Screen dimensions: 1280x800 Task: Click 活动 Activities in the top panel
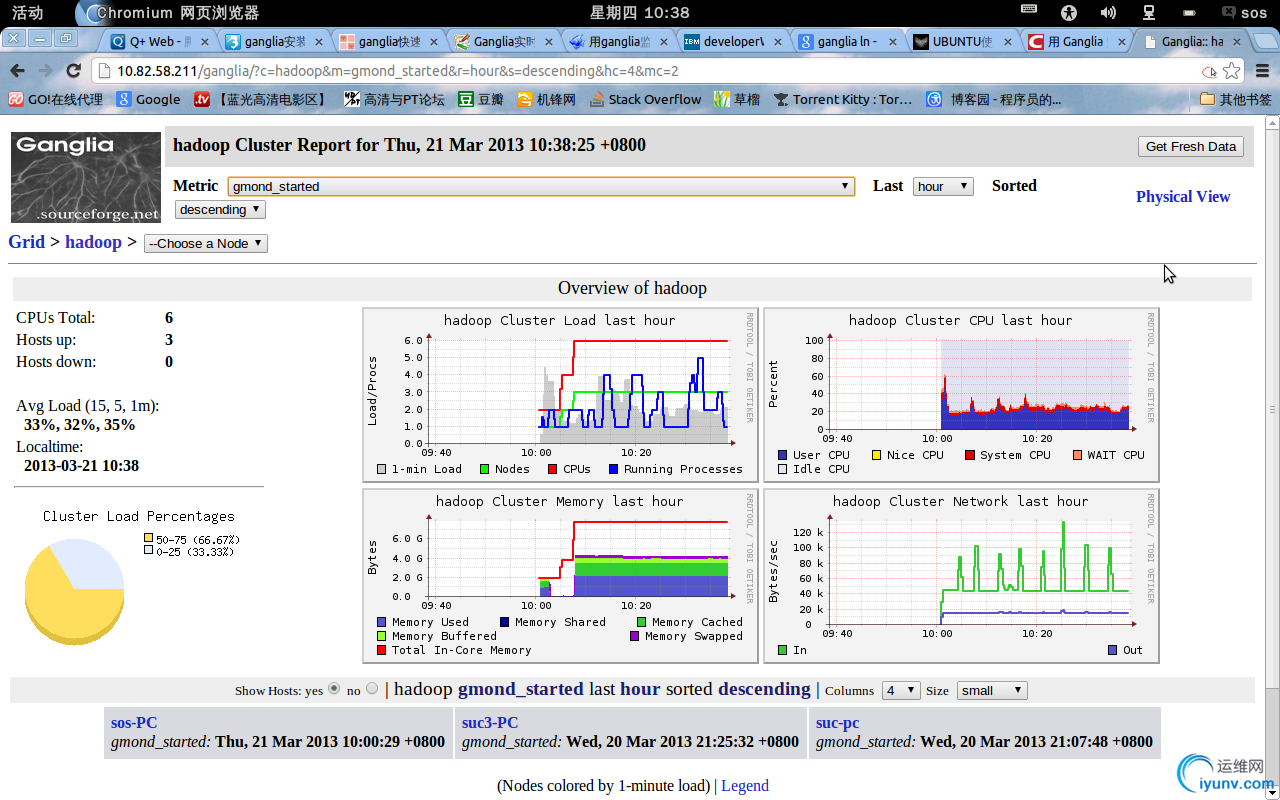27,12
